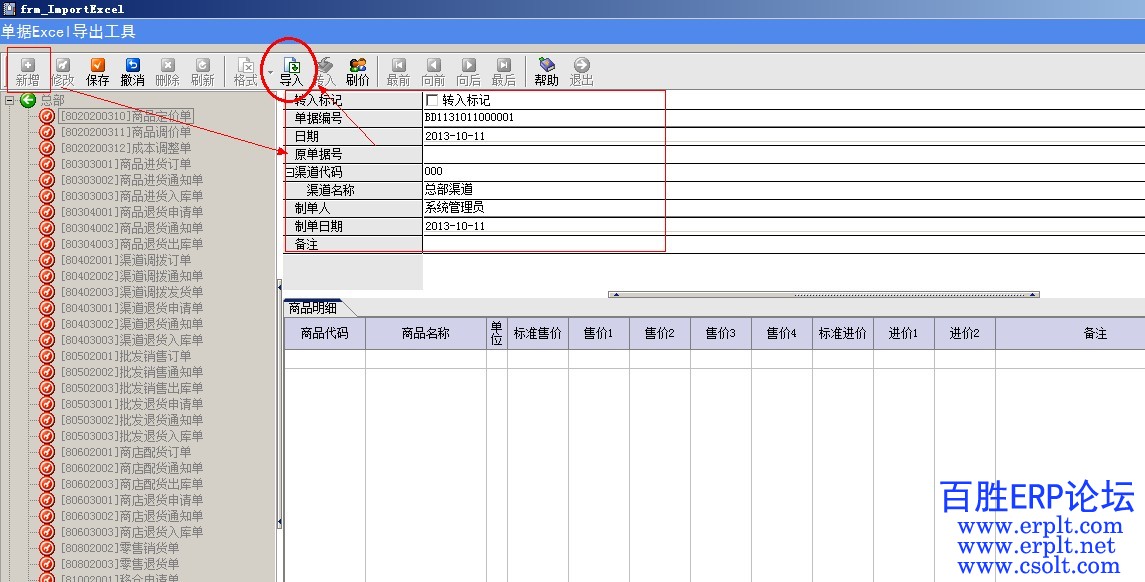The width and height of the screenshot is (1145, 582).
Task: Click the 退出 (Exit) toolbar icon
Action: tap(581, 71)
